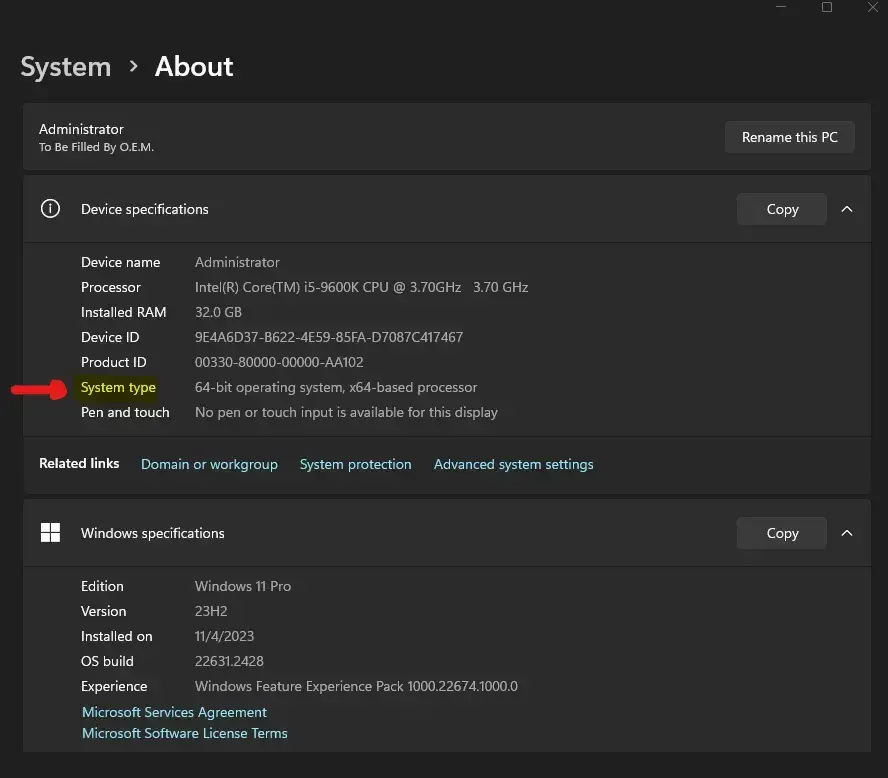Open System protection

click(355, 464)
